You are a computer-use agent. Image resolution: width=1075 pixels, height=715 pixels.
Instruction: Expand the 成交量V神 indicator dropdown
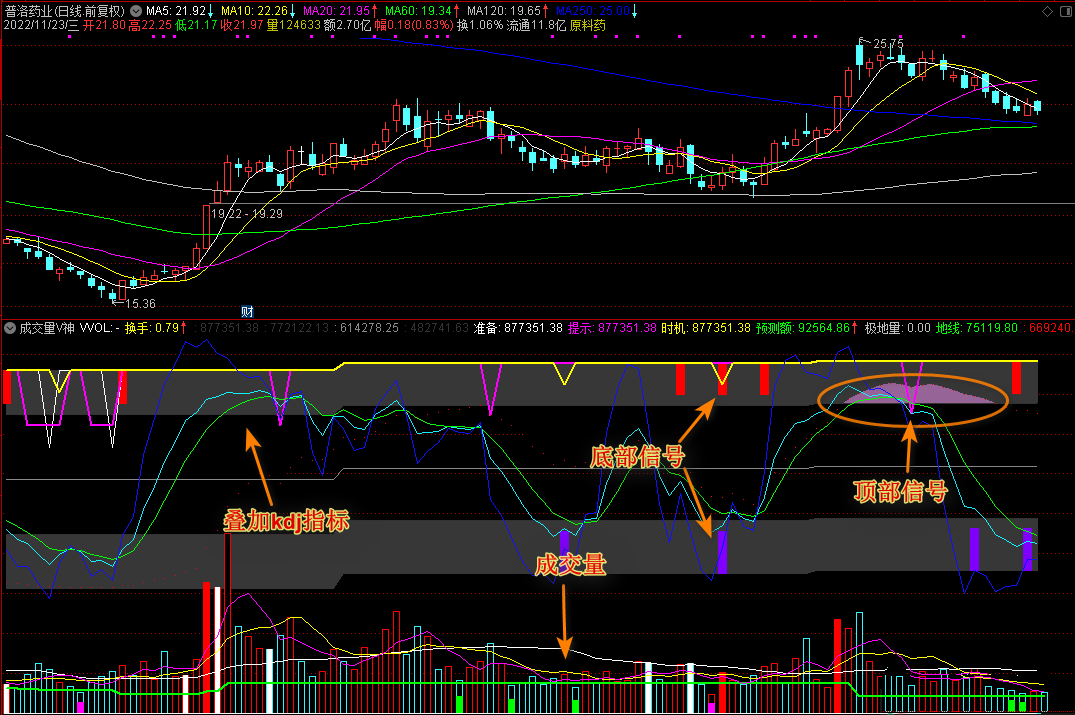coord(10,328)
